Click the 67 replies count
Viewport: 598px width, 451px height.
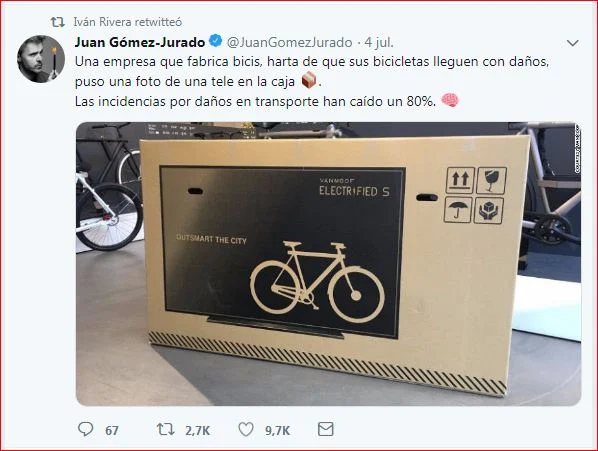[112, 431]
